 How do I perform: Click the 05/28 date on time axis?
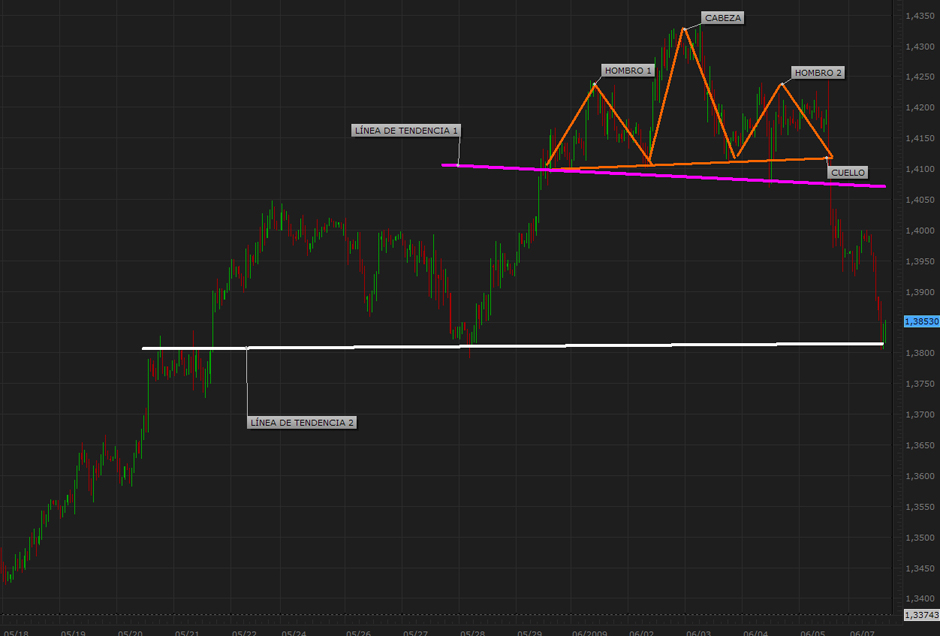[472, 632]
